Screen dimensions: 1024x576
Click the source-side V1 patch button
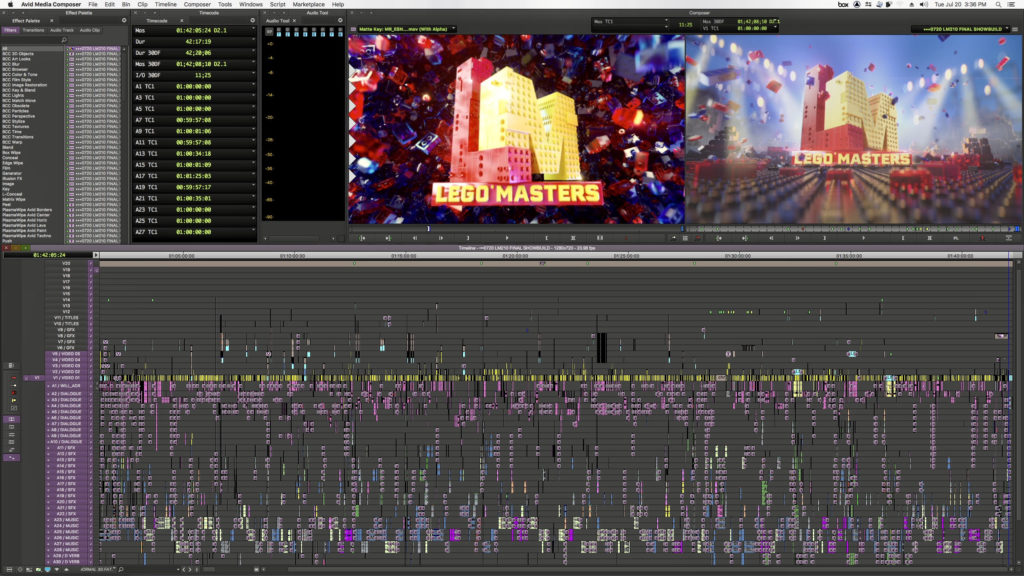(36, 377)
